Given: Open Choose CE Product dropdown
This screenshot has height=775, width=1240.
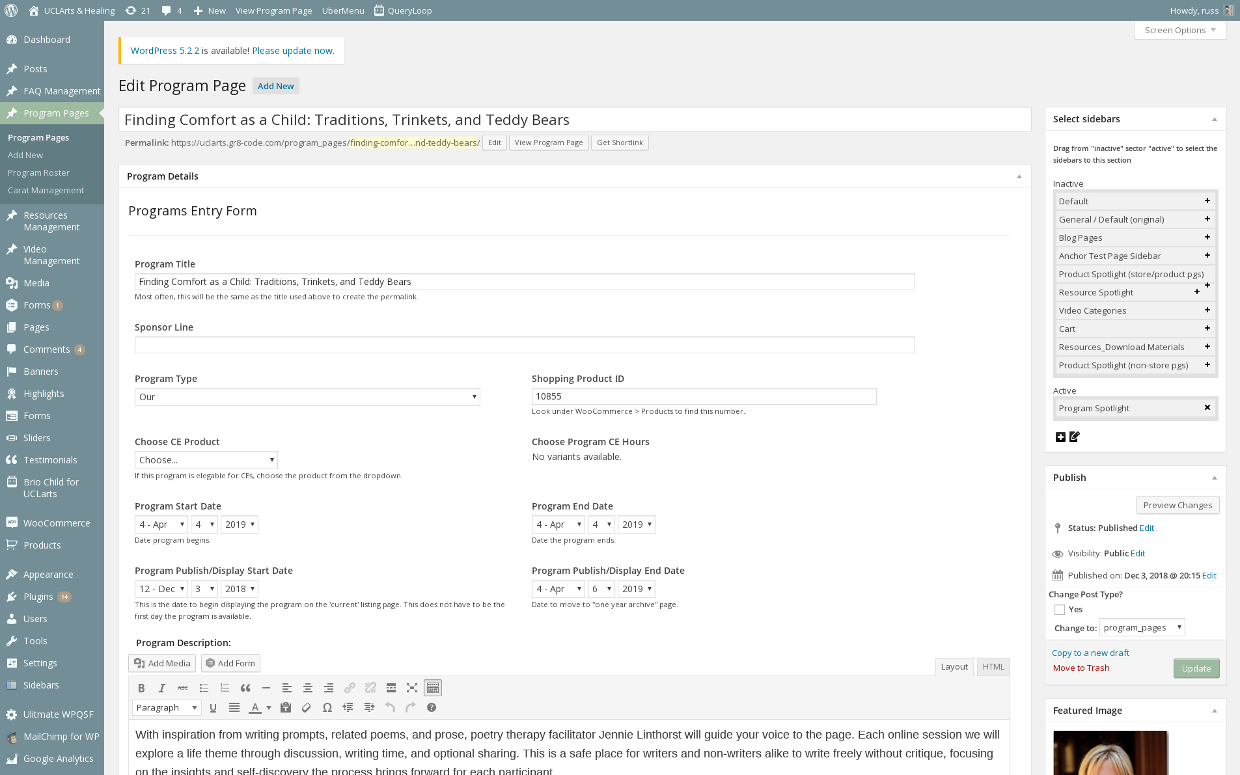Looking at the screenshot, I should pos(206,460).
